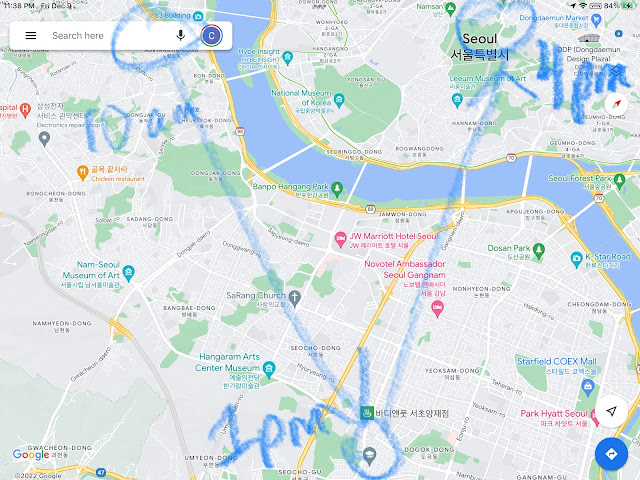
Task: Select the Leeum Museum of Art pin
Action: pyautogui.click(x=457, y=100)
